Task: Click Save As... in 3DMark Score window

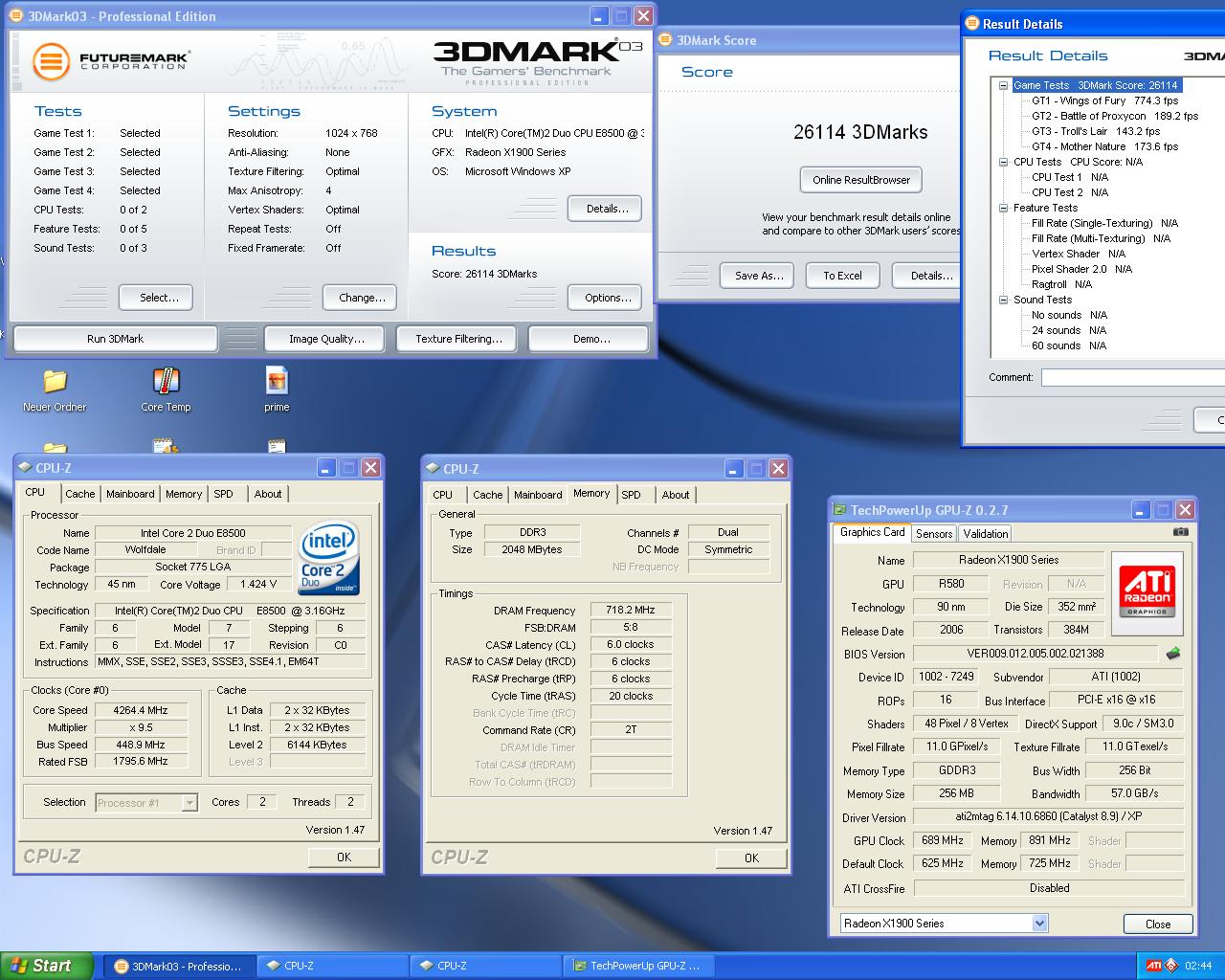Action: [x=757, y=276]
